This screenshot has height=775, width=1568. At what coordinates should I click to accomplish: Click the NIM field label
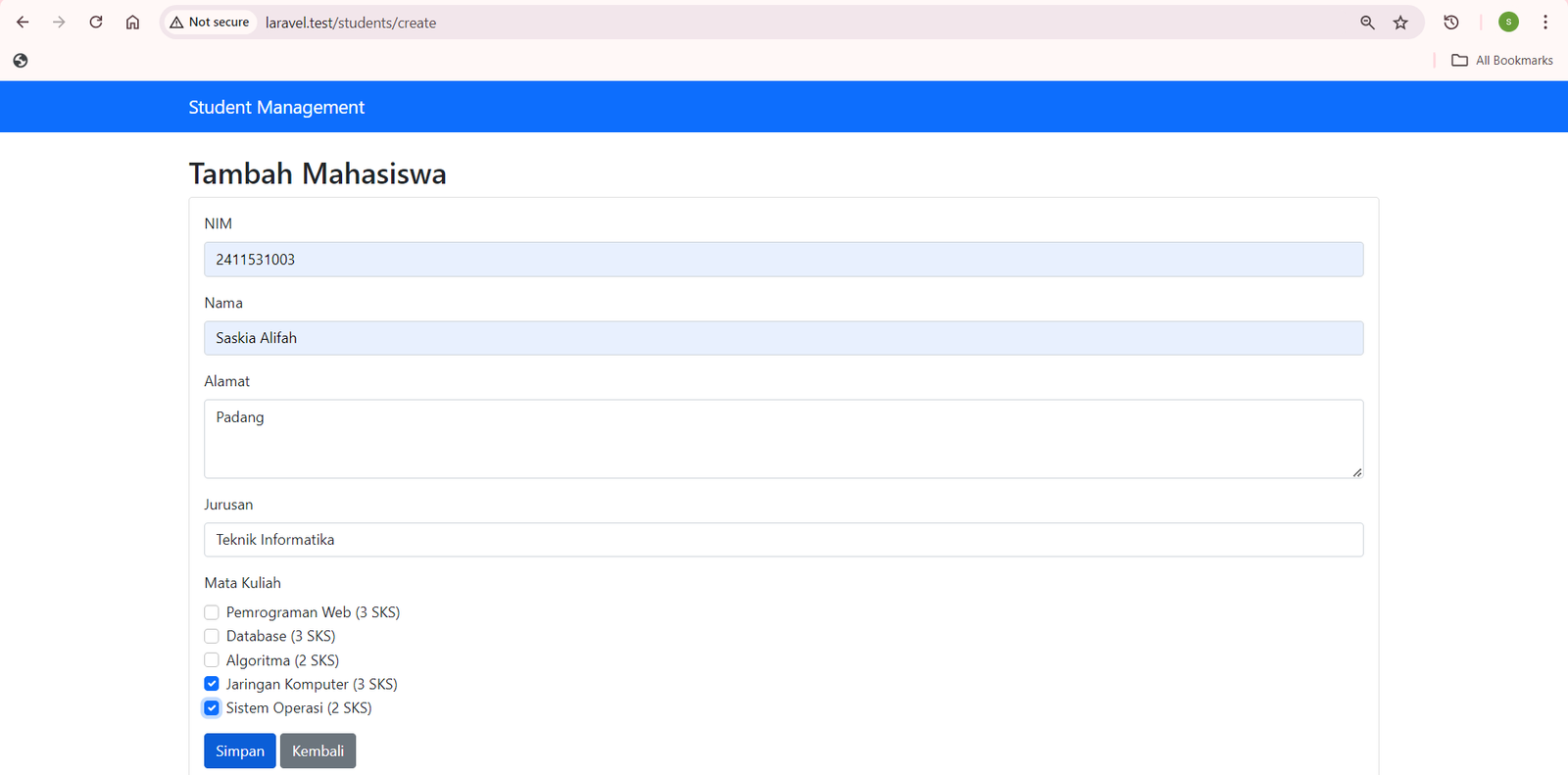218,223
